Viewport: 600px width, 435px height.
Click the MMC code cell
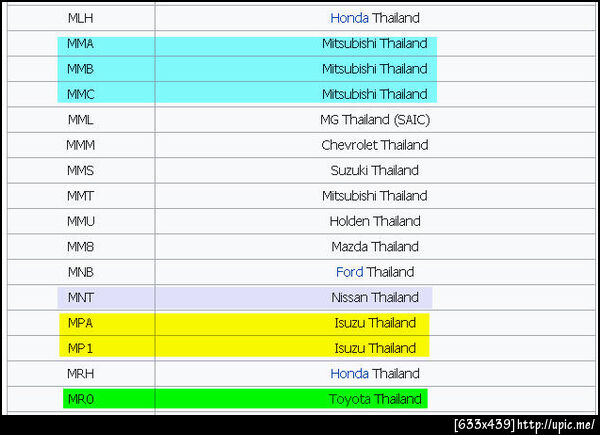(x=80, y=94)
